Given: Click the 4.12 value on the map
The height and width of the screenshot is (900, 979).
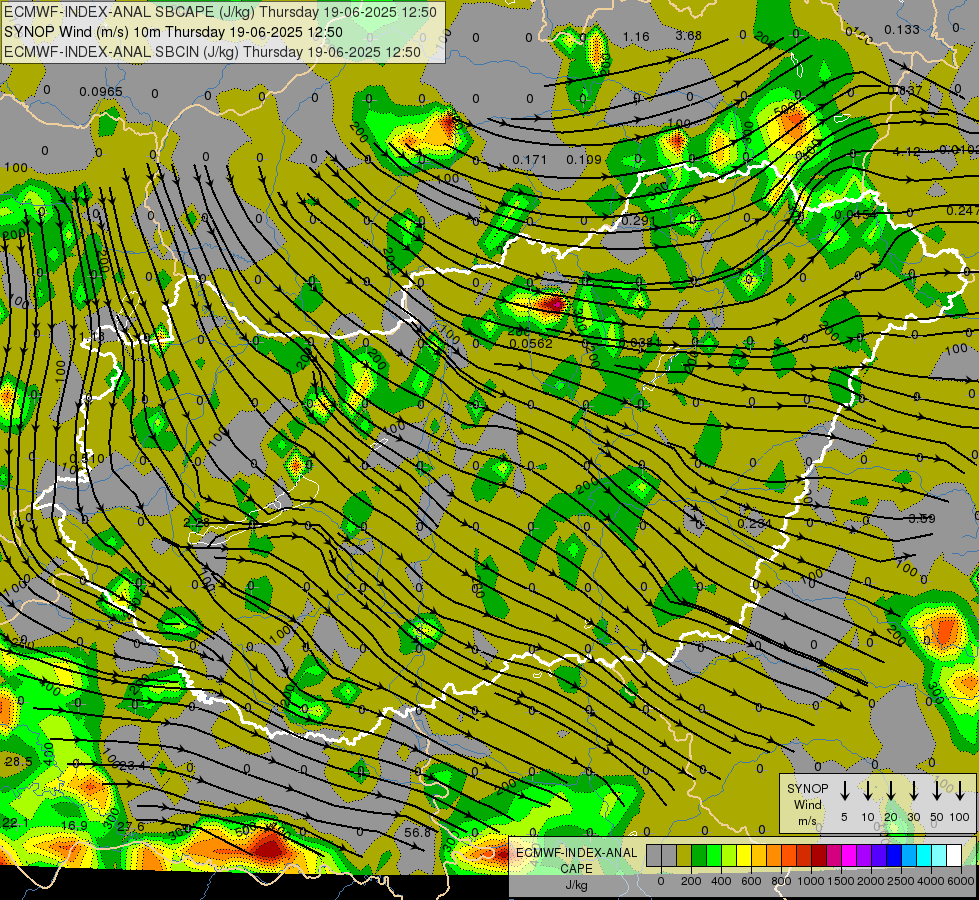Looking at the screenshot, I should pos(907,152).
